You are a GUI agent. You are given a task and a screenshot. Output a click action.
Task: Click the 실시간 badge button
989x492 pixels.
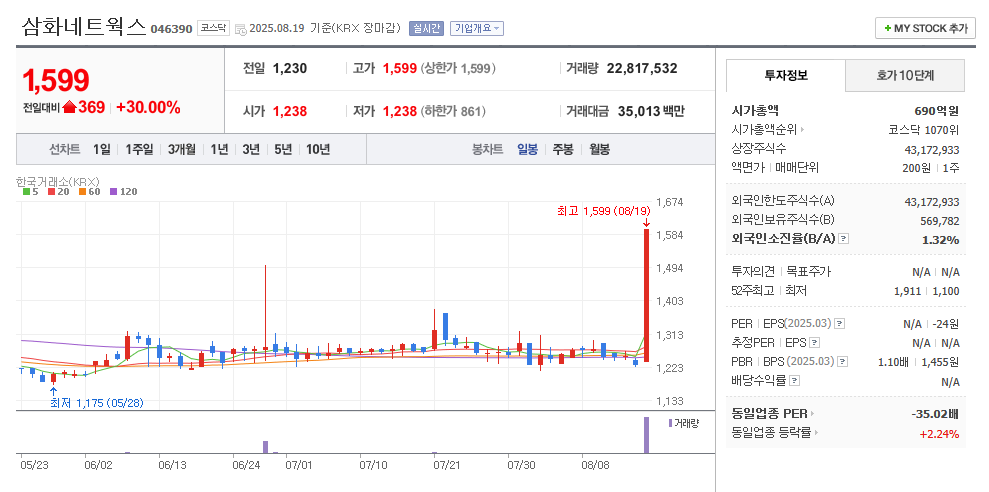(x=426, y=28)
